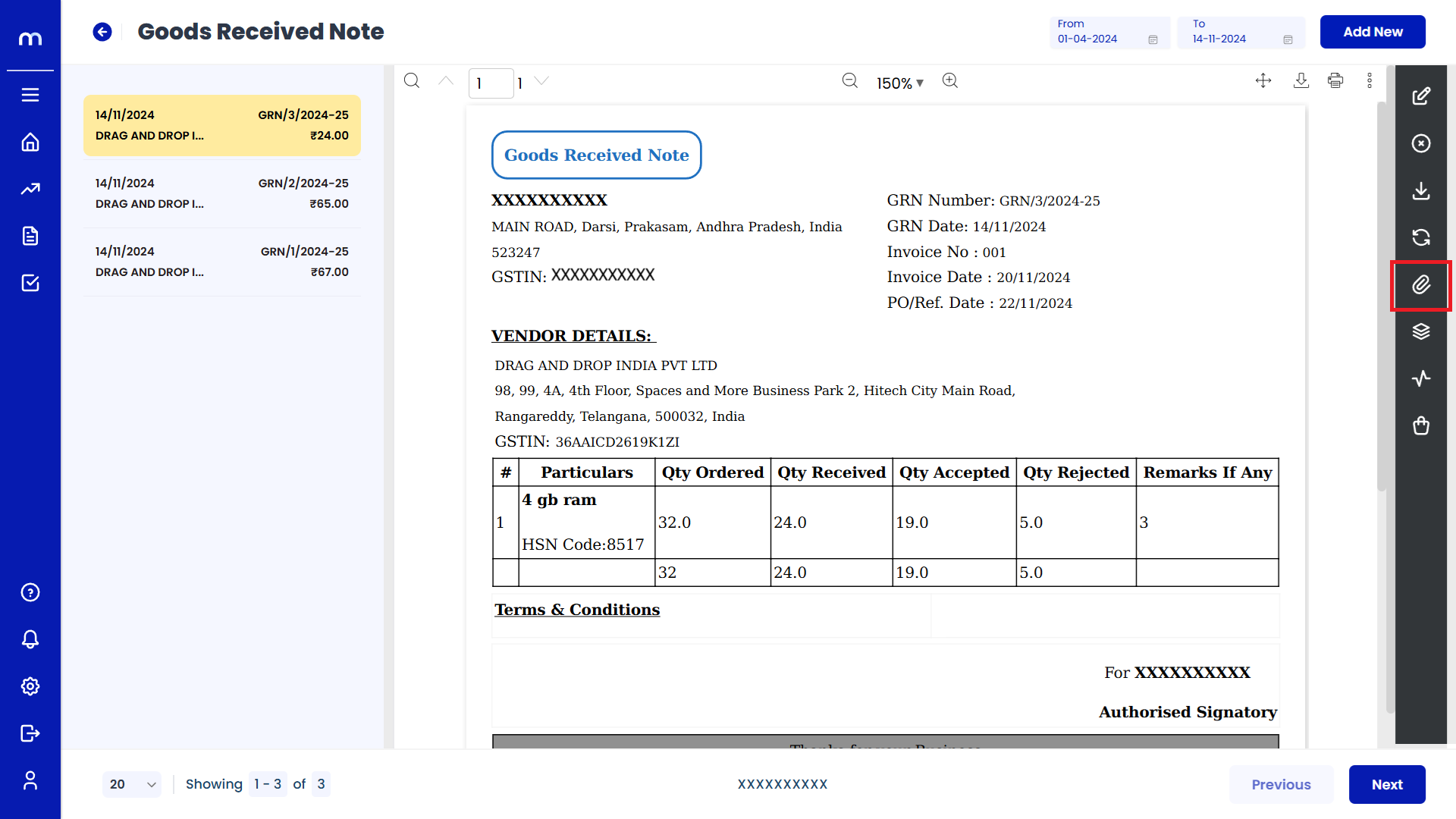1456x819 pixels.
Task: Click the shopping bag icon
Action: 1420,425
